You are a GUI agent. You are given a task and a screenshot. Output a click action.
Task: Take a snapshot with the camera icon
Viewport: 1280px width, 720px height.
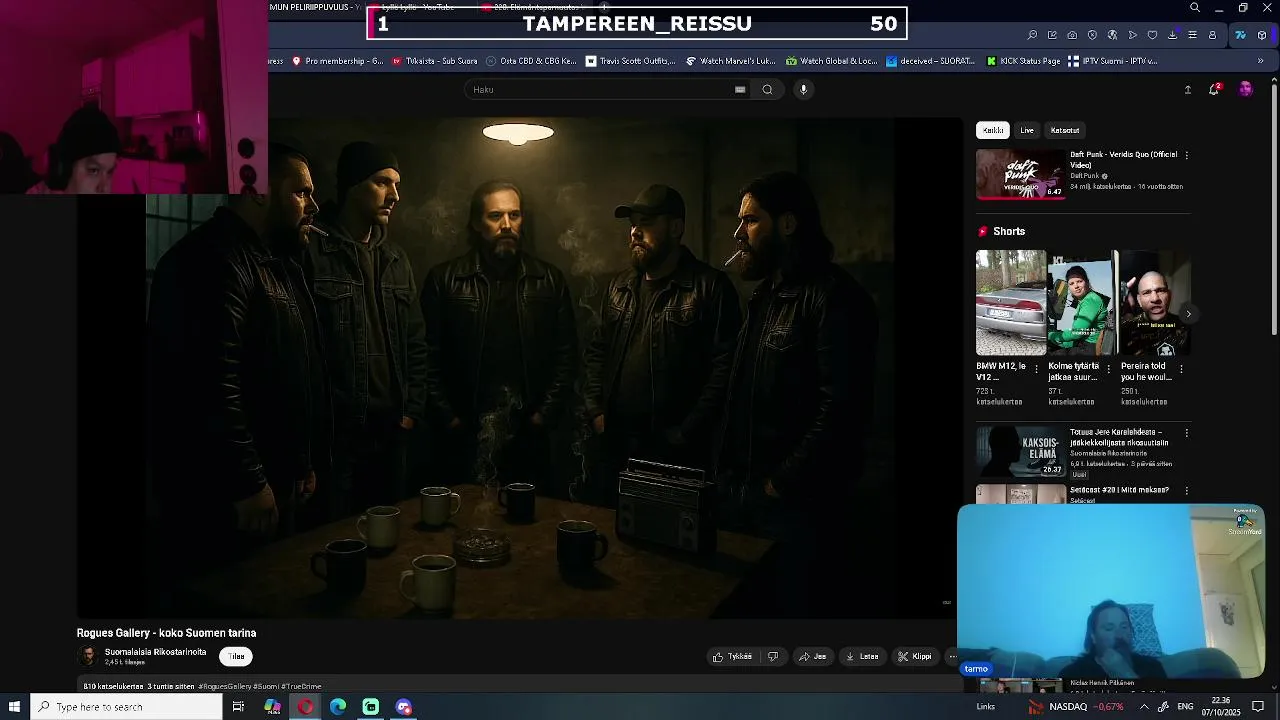pos(1072,35)
